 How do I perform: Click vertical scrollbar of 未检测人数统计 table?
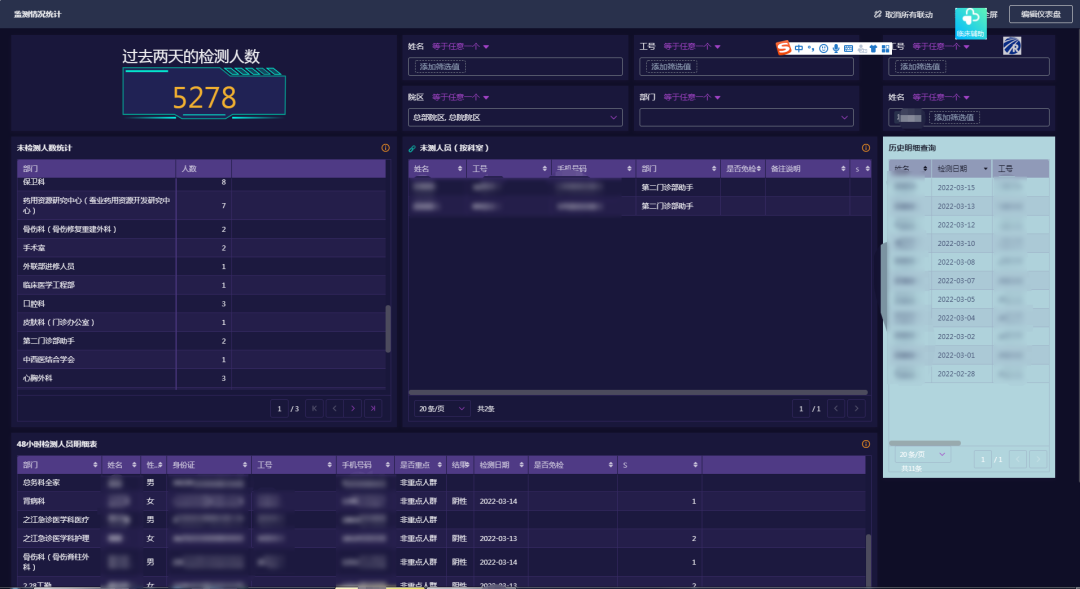388,329
